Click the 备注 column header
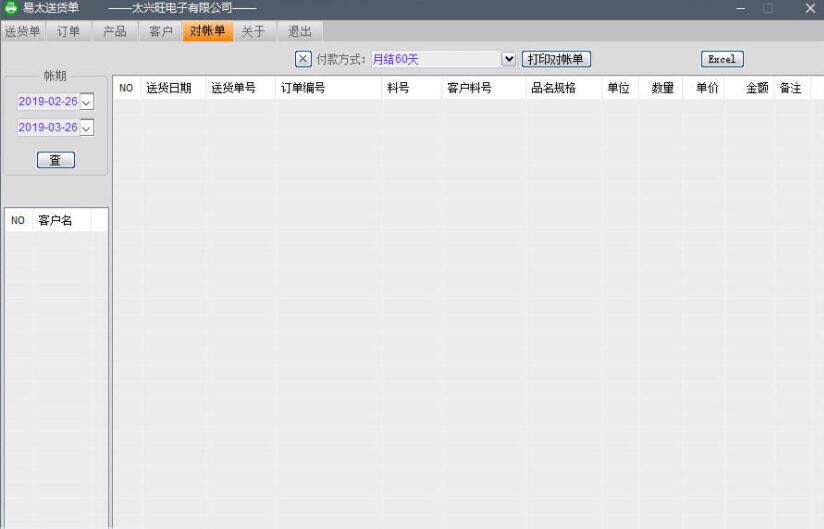Screen dimensions: 824x529 click(792, 88)
